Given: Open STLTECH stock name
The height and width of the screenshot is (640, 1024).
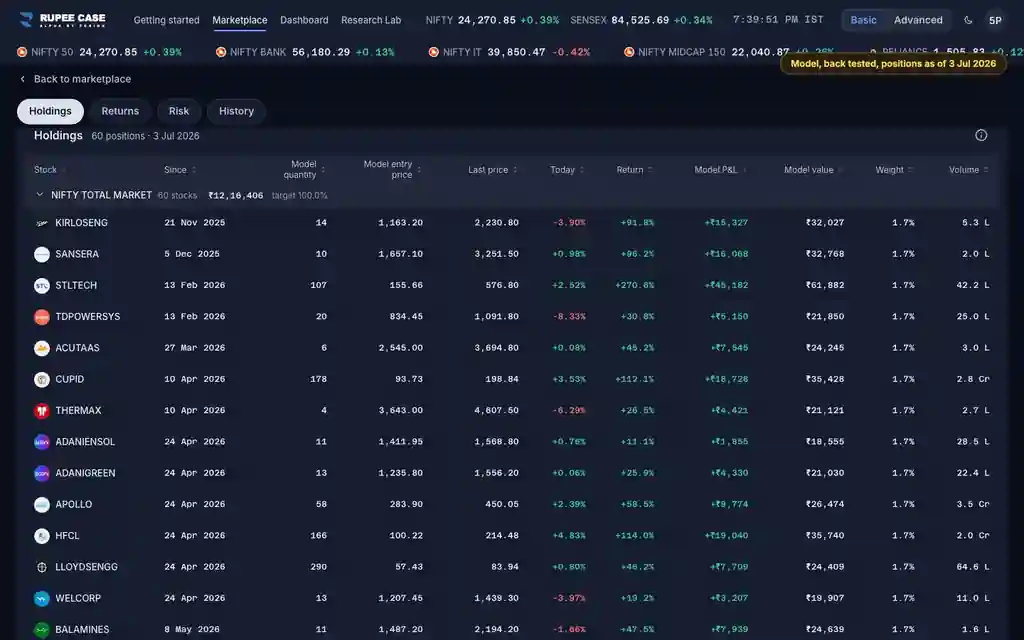Looking at the screenshot, I should [x=76, y=285].
